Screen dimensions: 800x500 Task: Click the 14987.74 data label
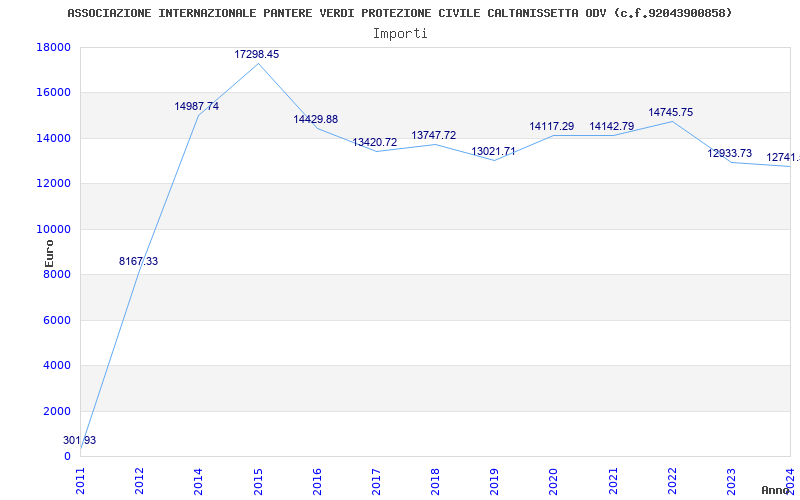[196, 106]
